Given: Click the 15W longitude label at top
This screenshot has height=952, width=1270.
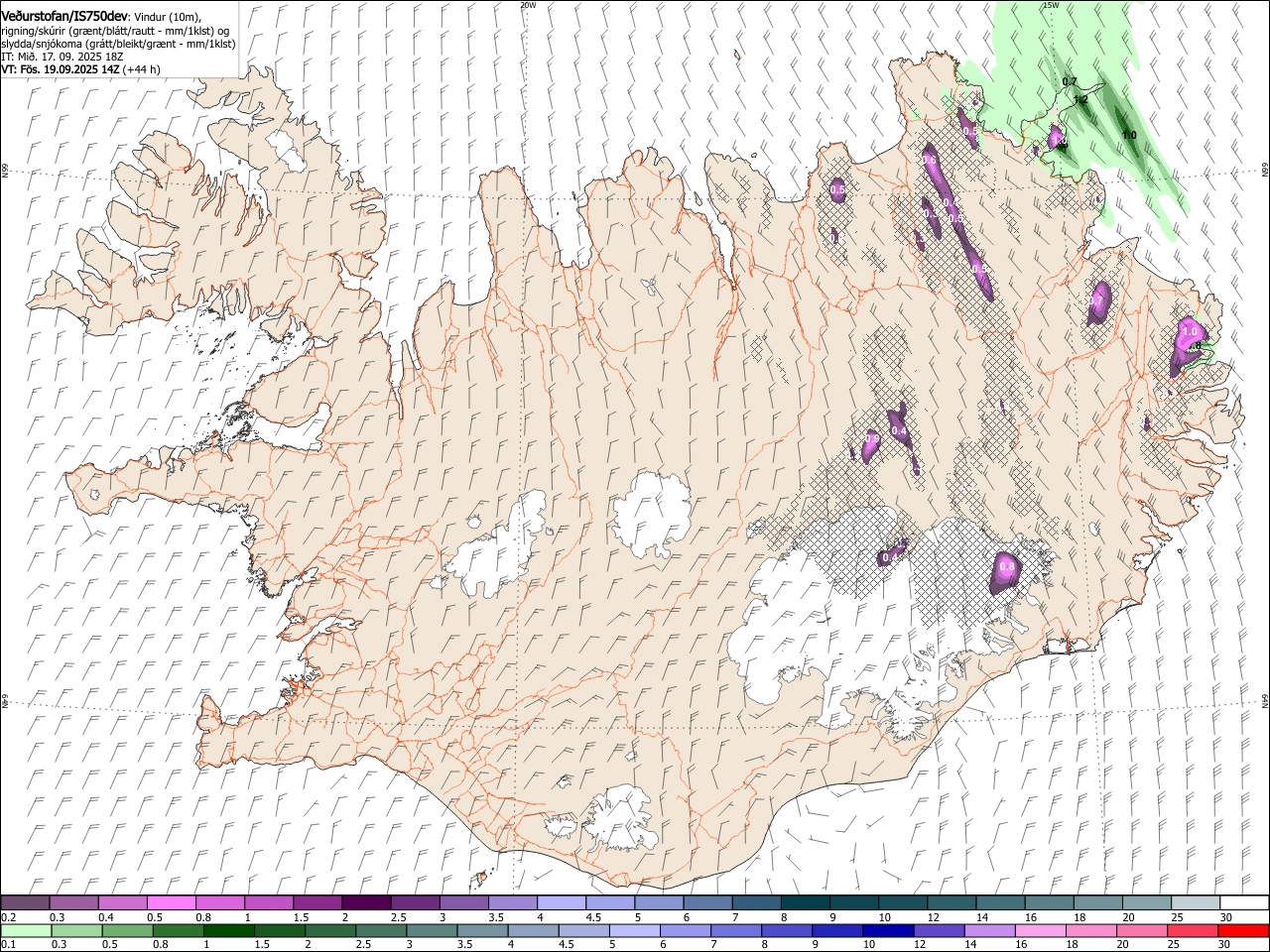Looking at the screenshot, I should (1051, 5).
